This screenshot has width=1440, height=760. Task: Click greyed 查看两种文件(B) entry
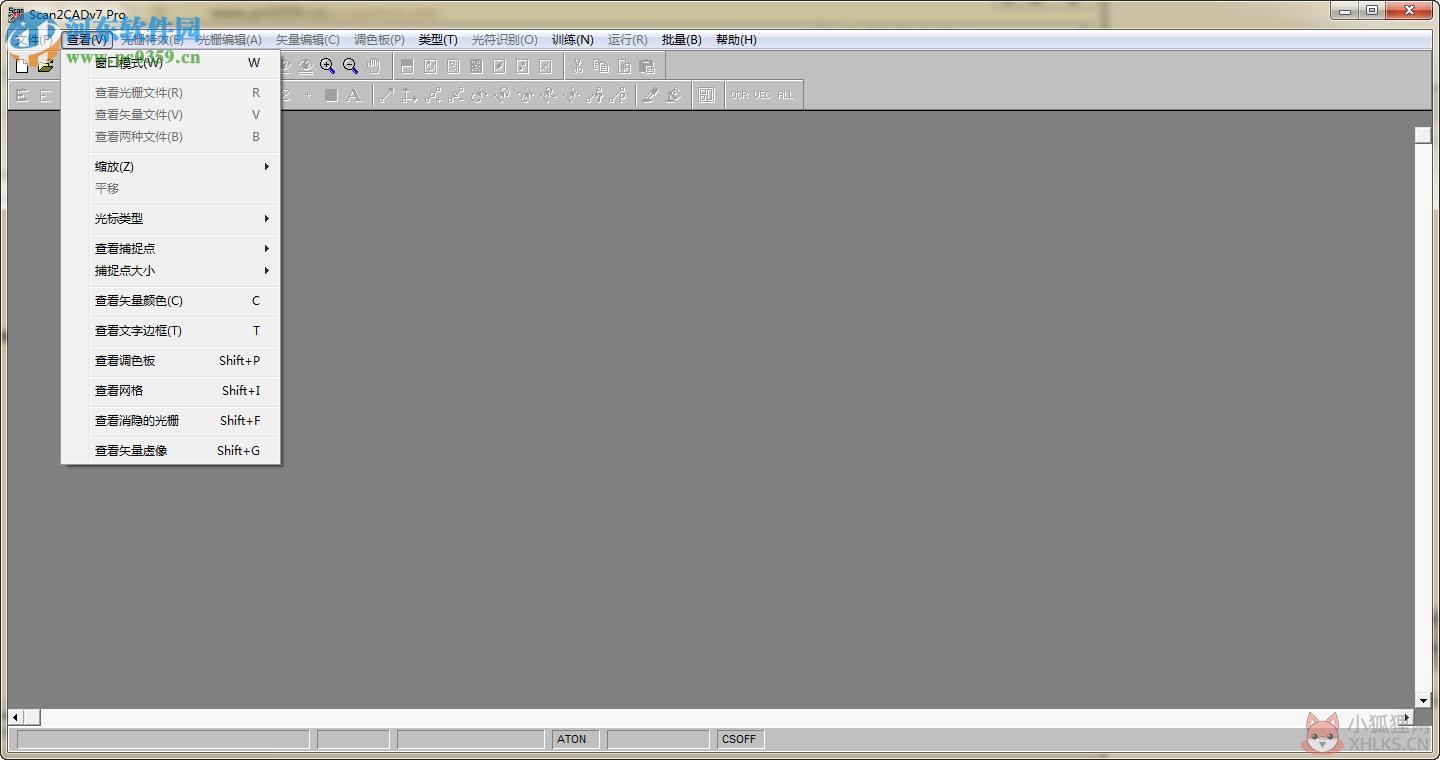coord(171,137)
